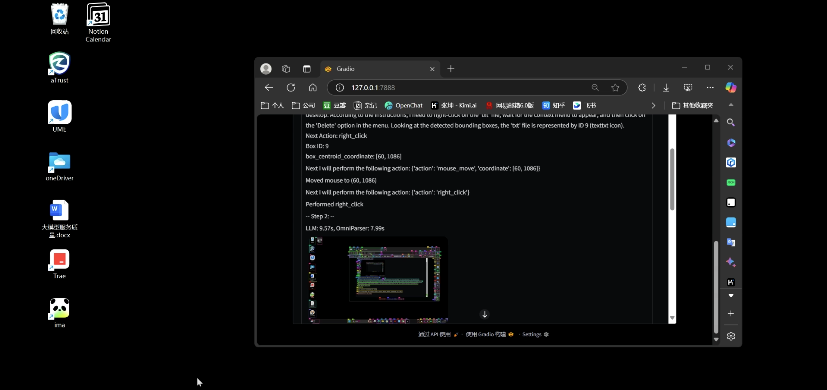827x390 pixels.
Task: Click the '-- Step 2: --' log line
Action: 320,216
